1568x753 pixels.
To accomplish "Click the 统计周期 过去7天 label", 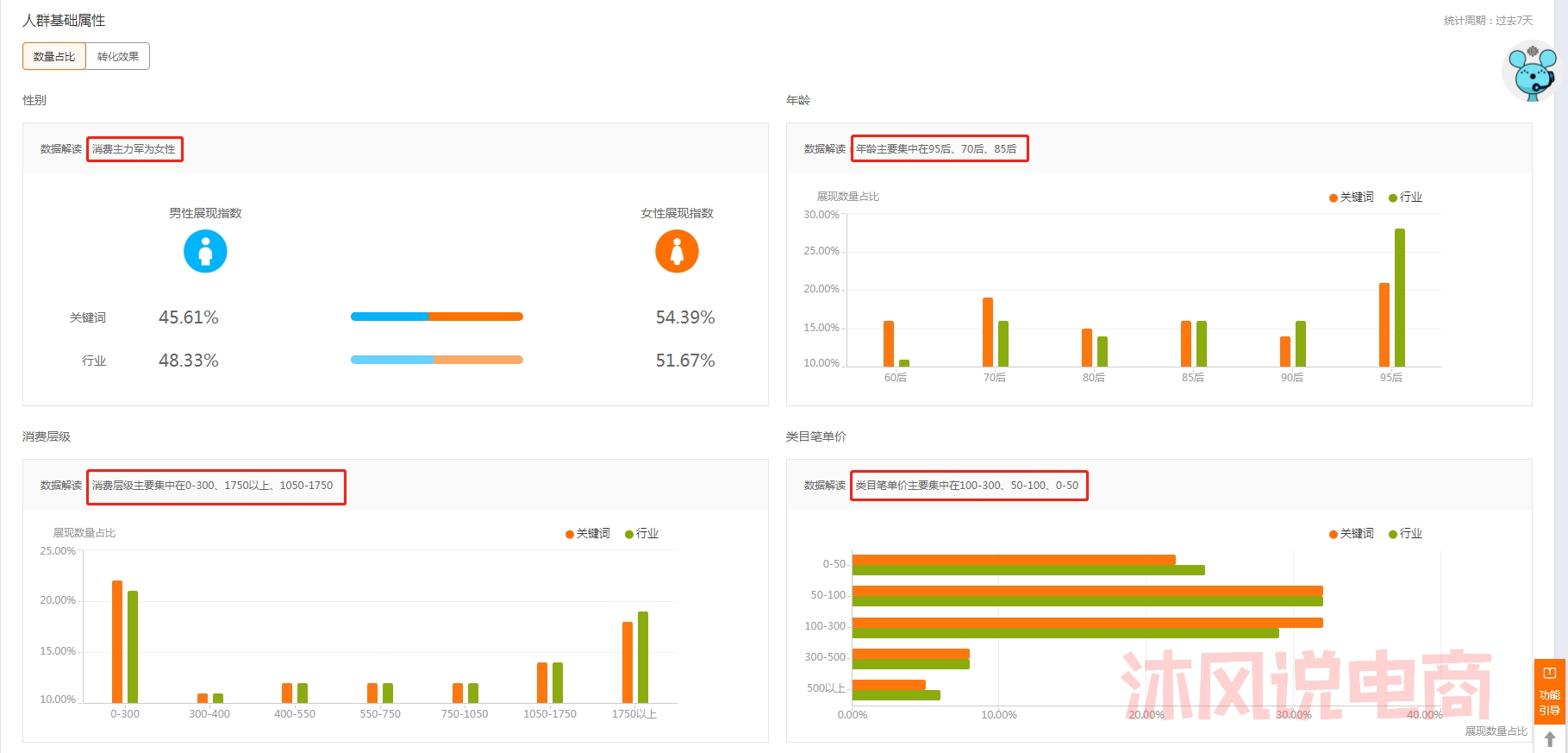I will pos(1489,21).
